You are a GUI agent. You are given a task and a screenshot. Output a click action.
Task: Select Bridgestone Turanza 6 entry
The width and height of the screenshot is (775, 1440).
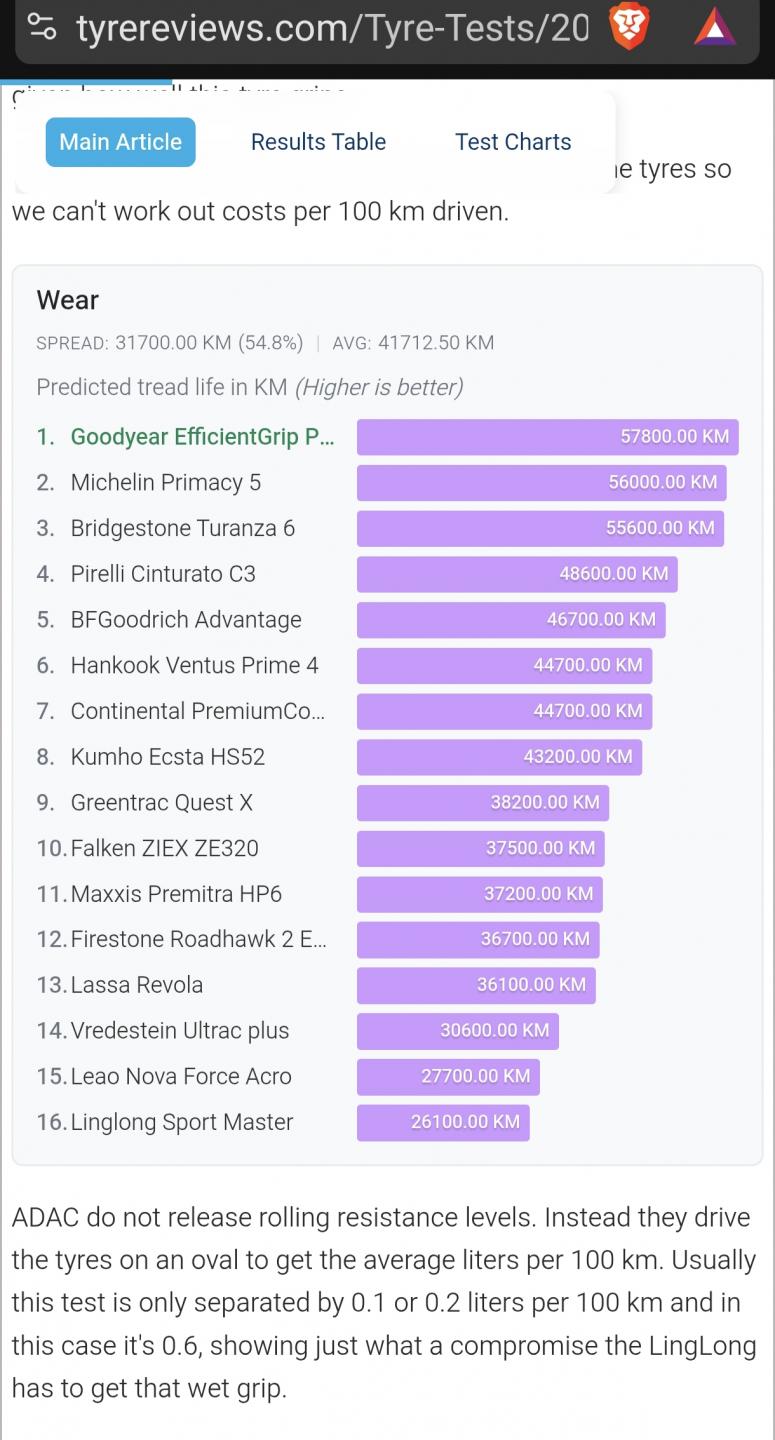(x=182, y=528)
